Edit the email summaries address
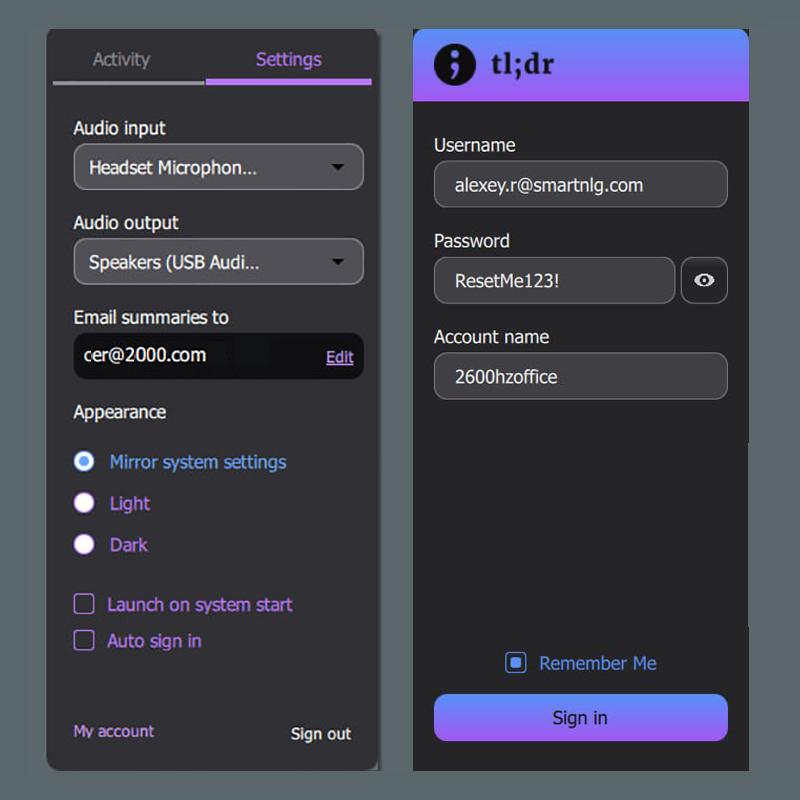 (340, 357)
